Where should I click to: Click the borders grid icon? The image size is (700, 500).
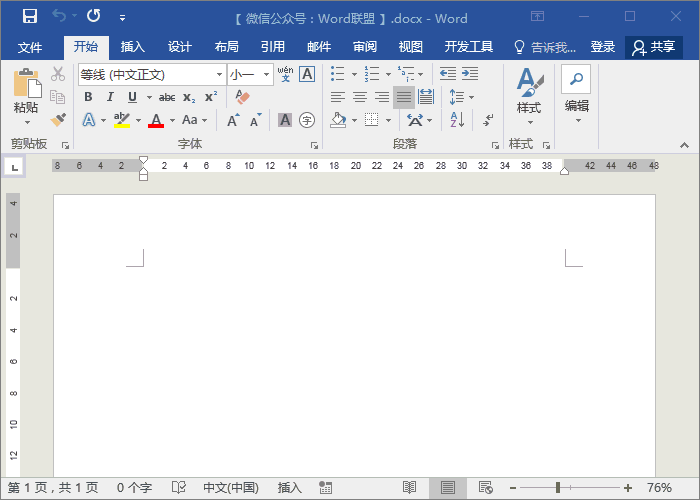pos(371,120)
